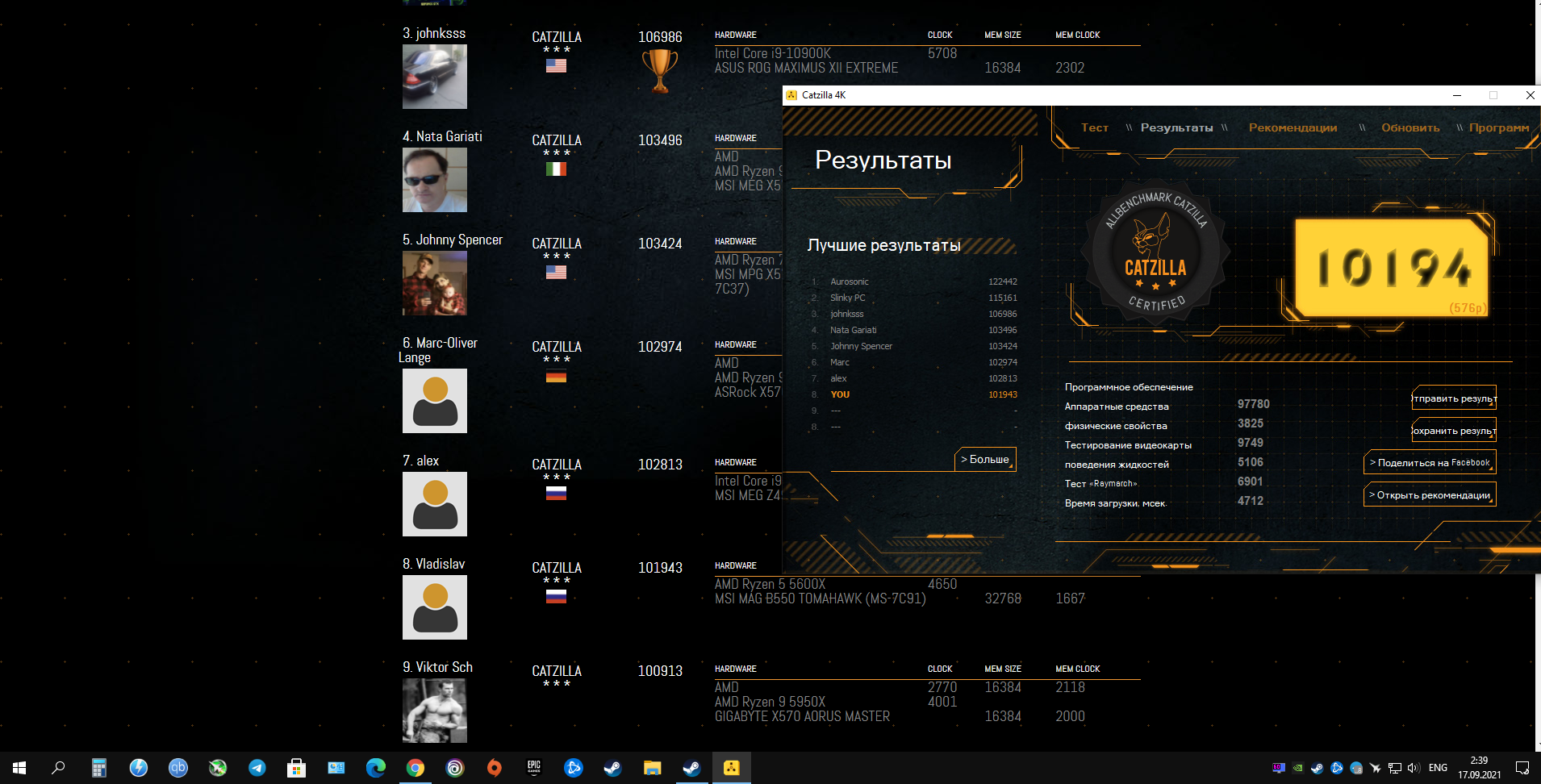The image size is (1541, 784).
Task: Click the Аппаратные средства score row
Action: (1167, 406)
